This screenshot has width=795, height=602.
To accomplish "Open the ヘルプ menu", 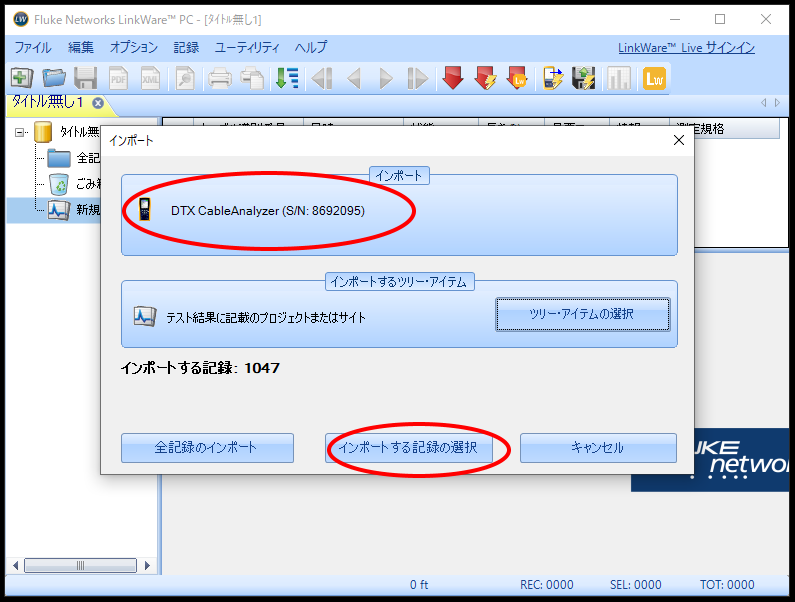I will [x=311, y=48].
